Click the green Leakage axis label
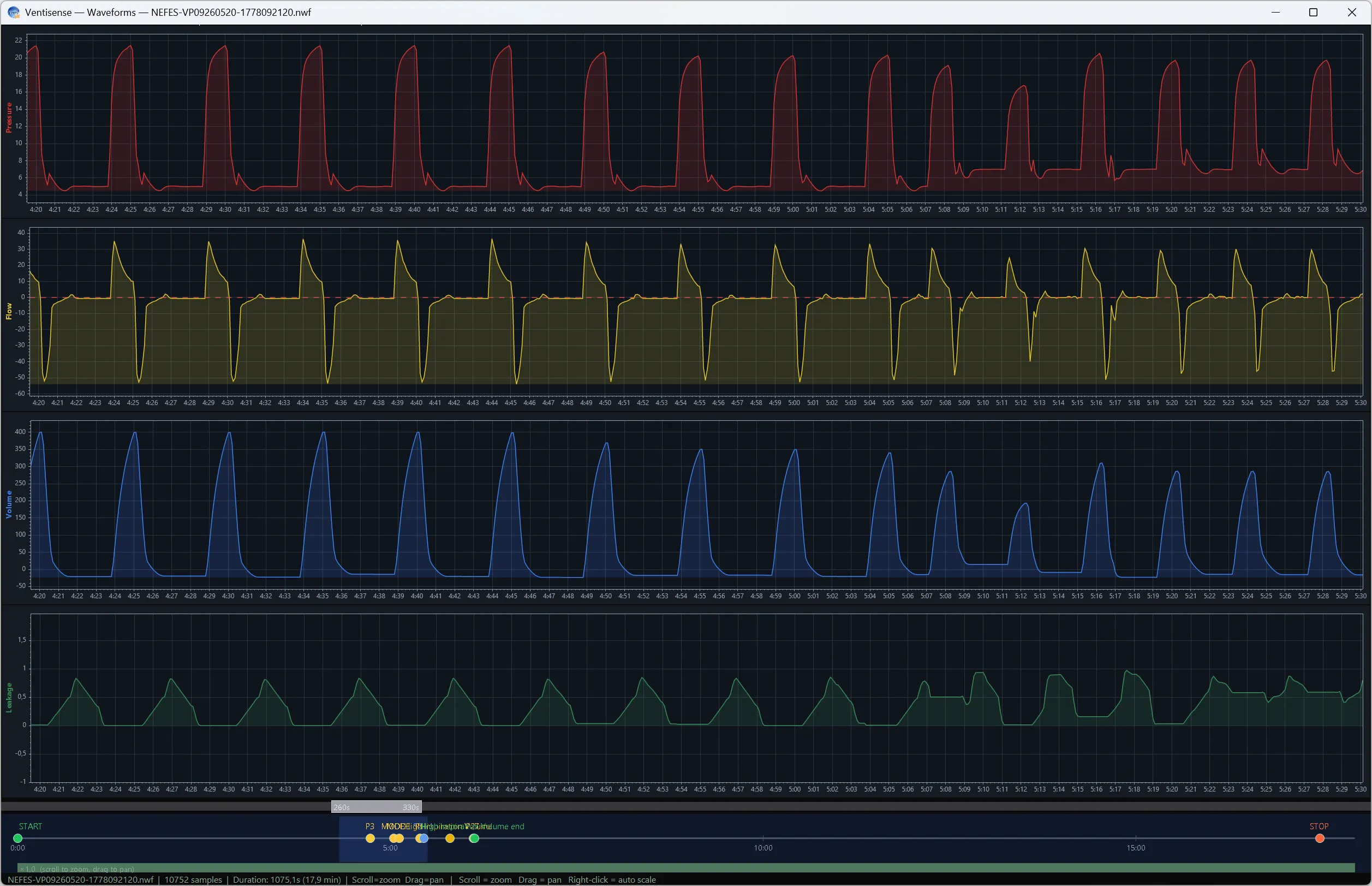1372x886 pixels. tap(9, 698)
